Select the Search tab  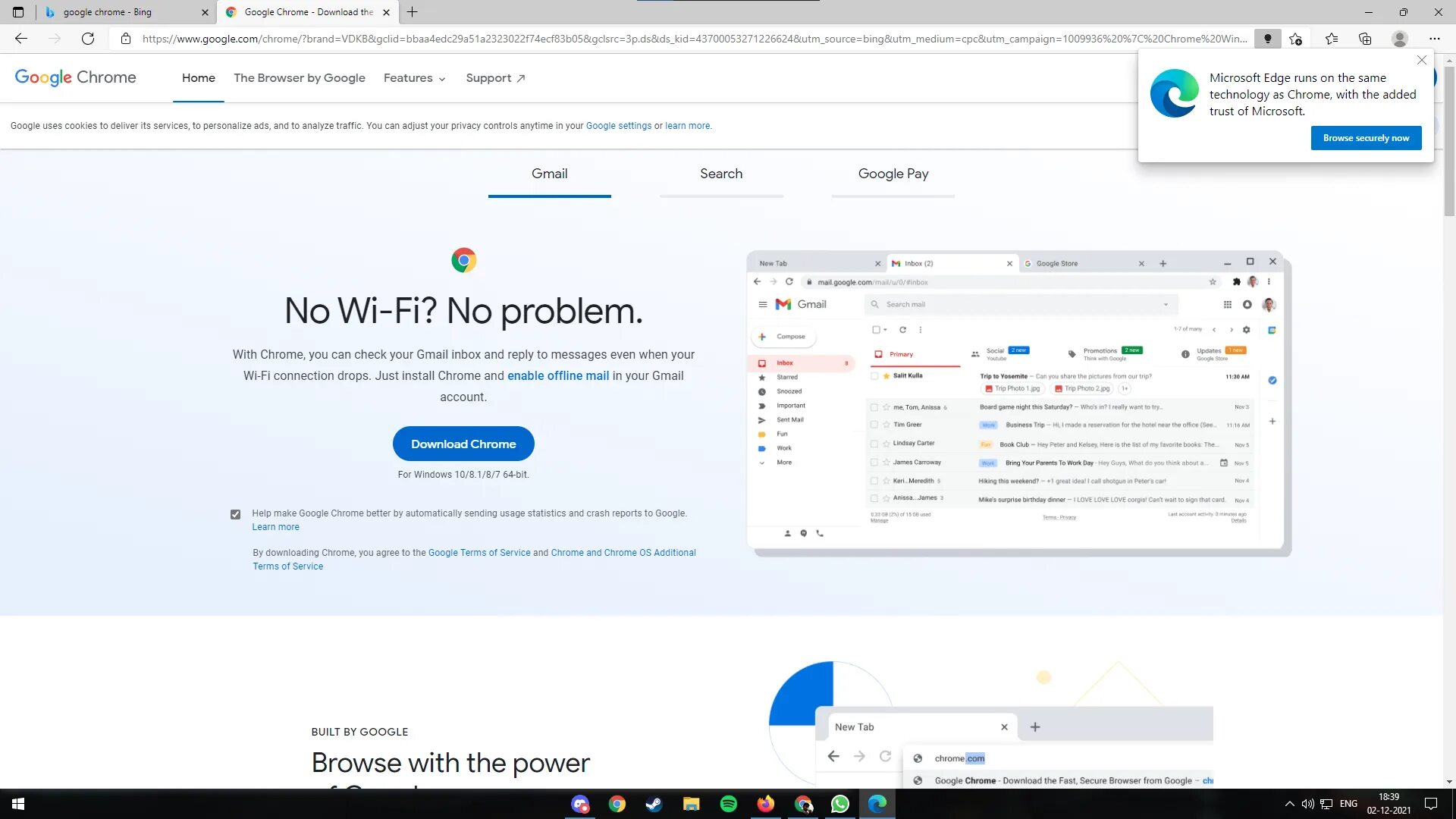click(x=720, y=174)
